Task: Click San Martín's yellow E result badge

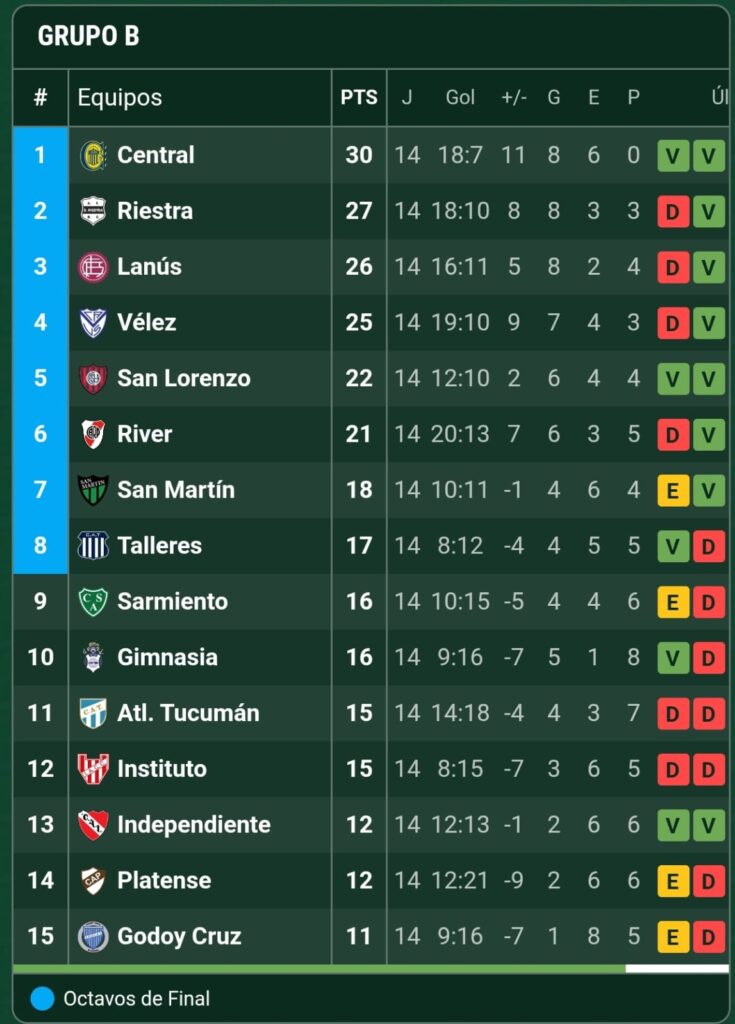Action: [673, 491]
